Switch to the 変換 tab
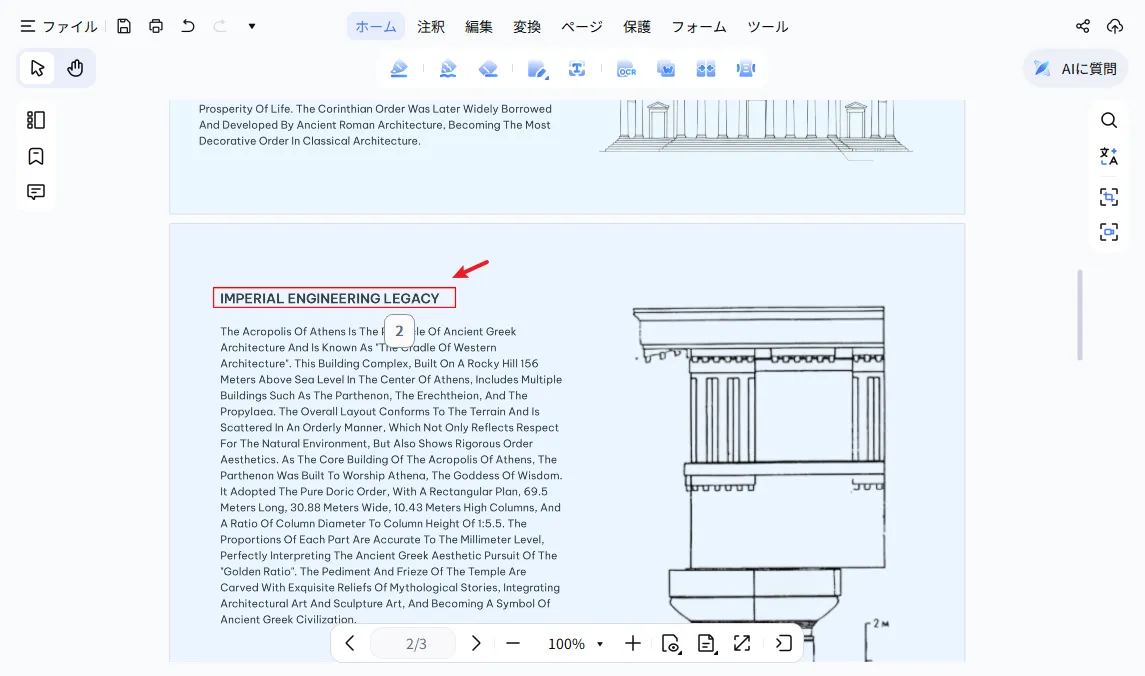 pyautogui.click(x=526, y=27)
